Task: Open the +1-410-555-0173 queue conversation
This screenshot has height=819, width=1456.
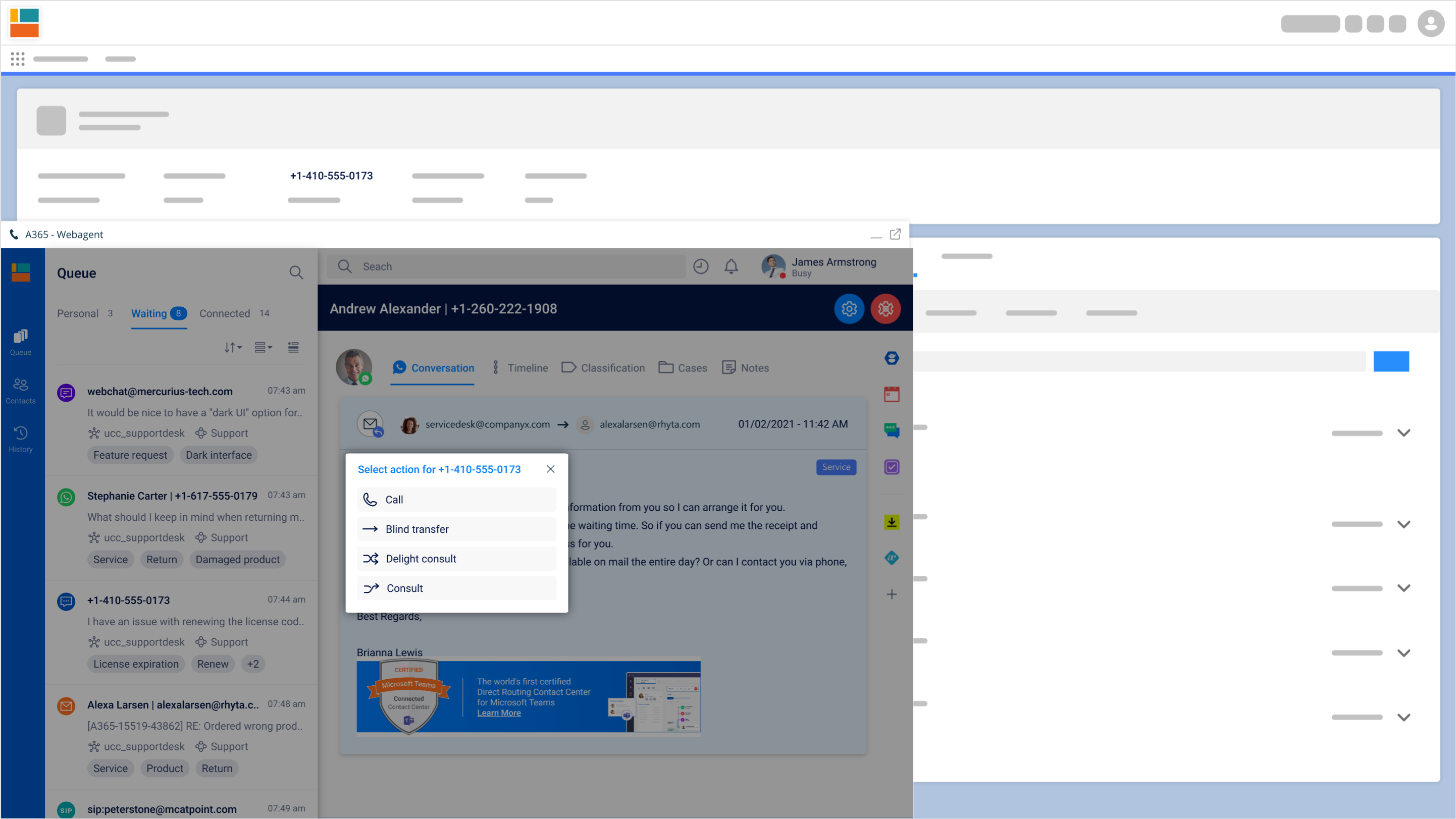Action: [181, 632]
